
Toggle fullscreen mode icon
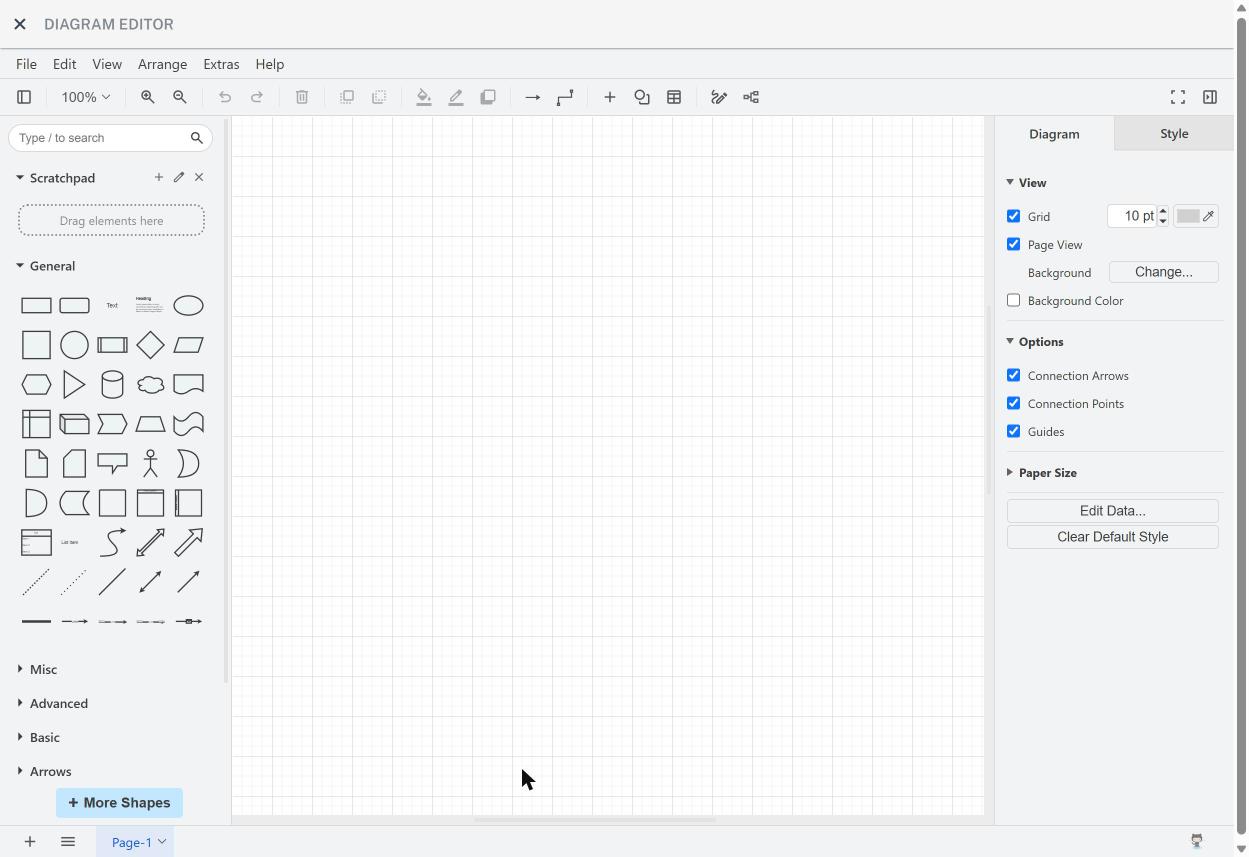[x=1178, y=97]
